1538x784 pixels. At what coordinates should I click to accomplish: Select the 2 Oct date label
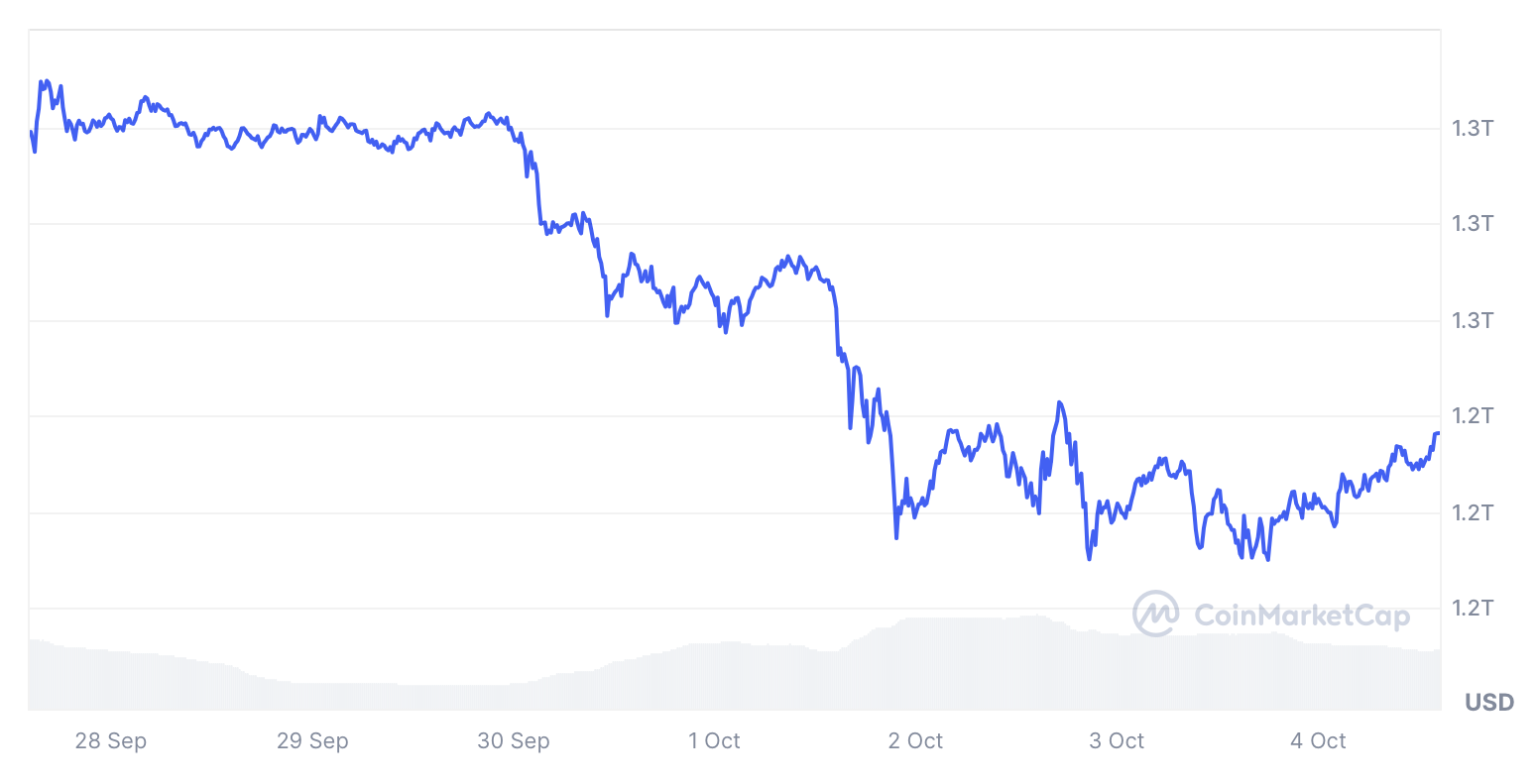click(x=915, y=740)
